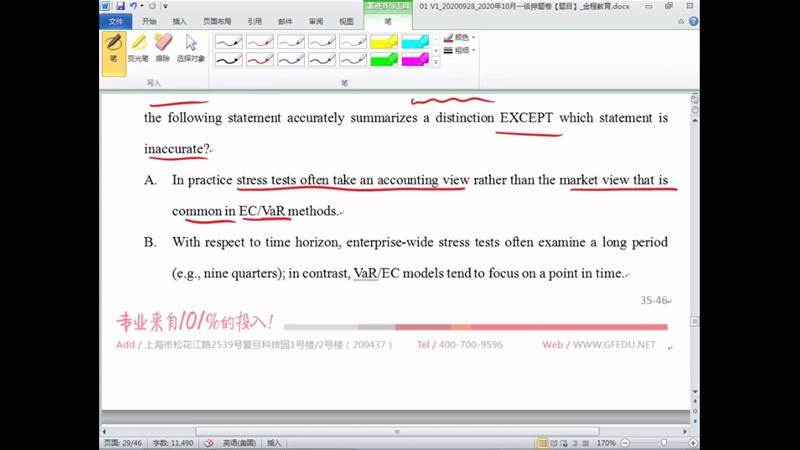Click the Word application icon in title bar
Image resolution: width=800 pixels, height=450 pixels.
click(x=105, y=6)
